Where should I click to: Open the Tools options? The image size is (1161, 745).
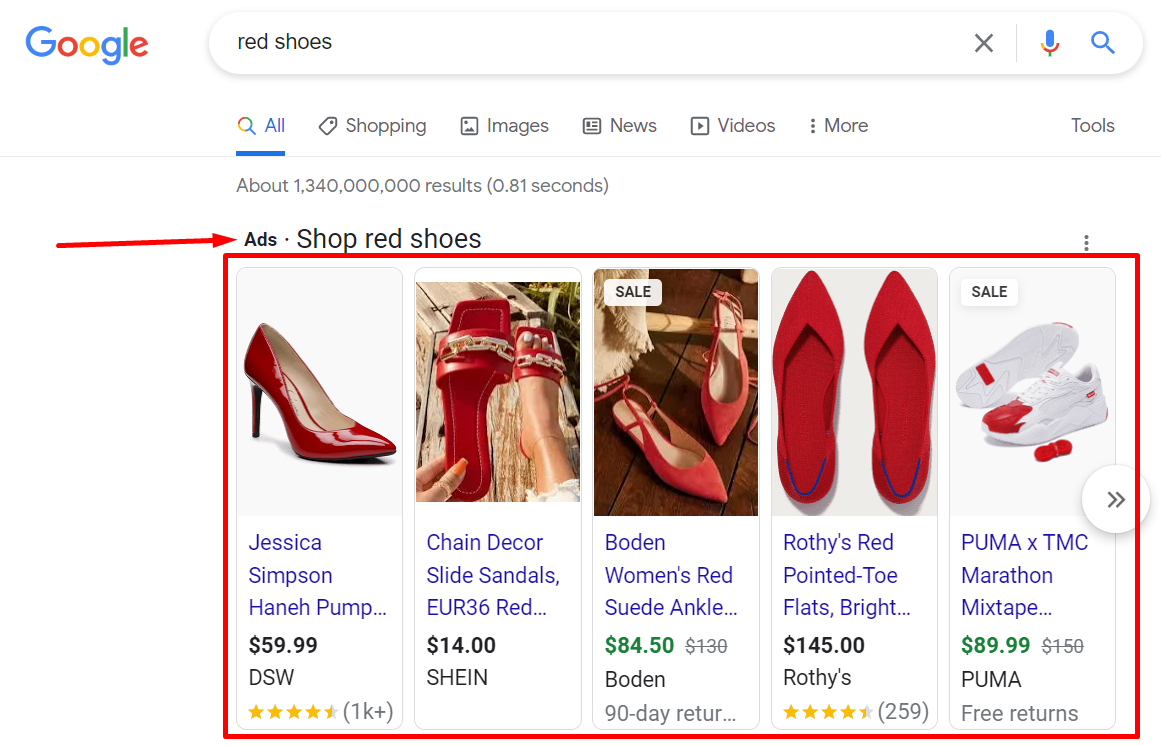(x=1092, y=125)
